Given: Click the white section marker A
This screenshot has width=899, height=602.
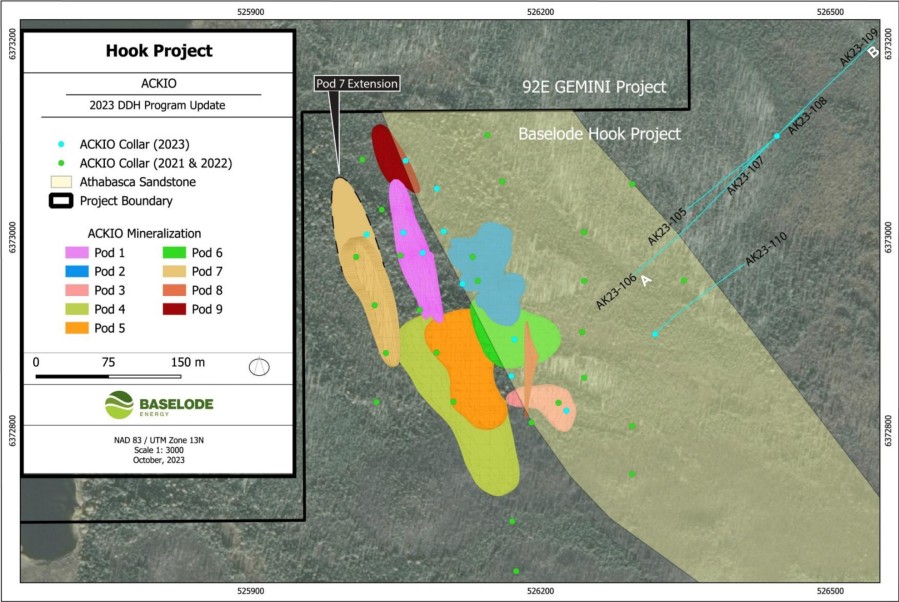Looking at the screenshot, I should 646,280.
